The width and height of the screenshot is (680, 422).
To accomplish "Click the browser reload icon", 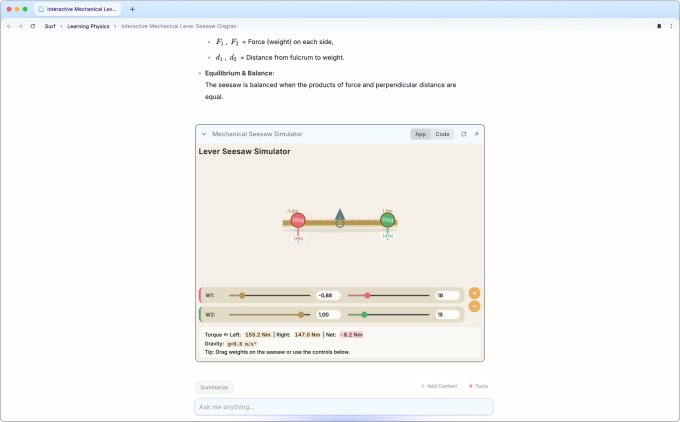I will coord(33,26).
